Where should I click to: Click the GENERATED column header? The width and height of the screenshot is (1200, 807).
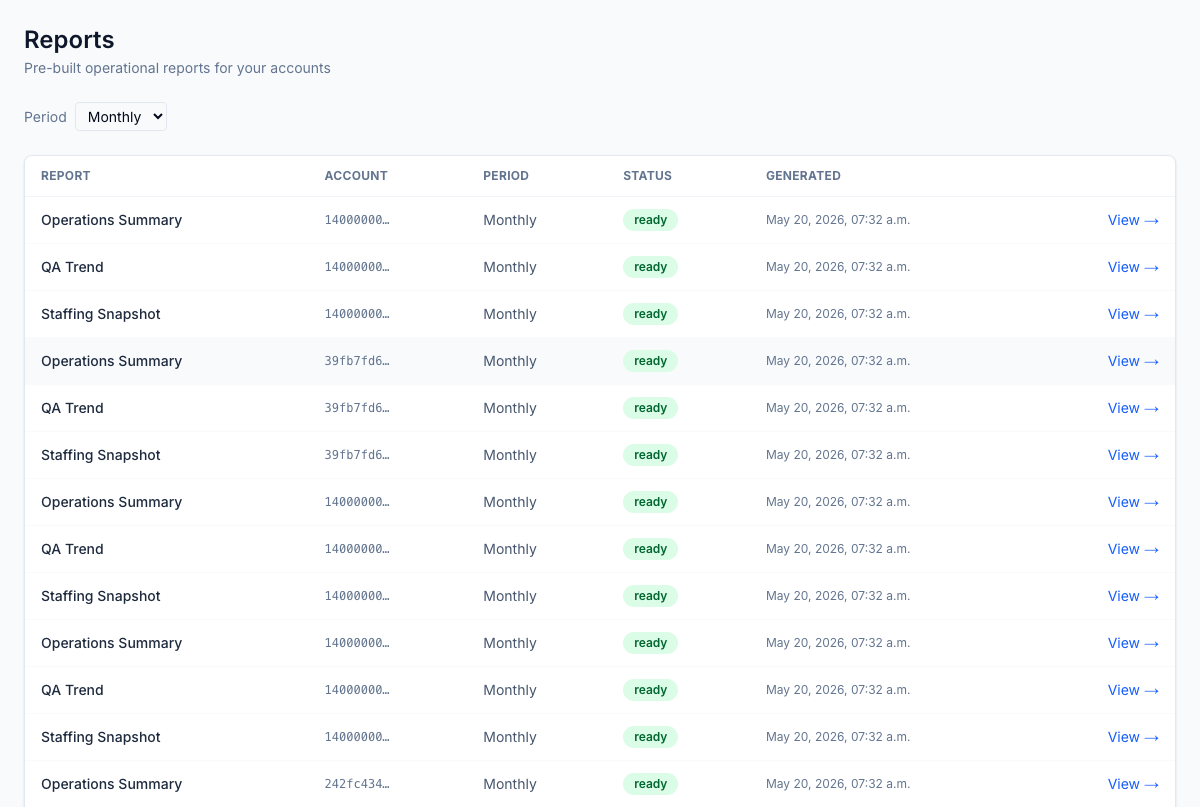click(803, 176)
